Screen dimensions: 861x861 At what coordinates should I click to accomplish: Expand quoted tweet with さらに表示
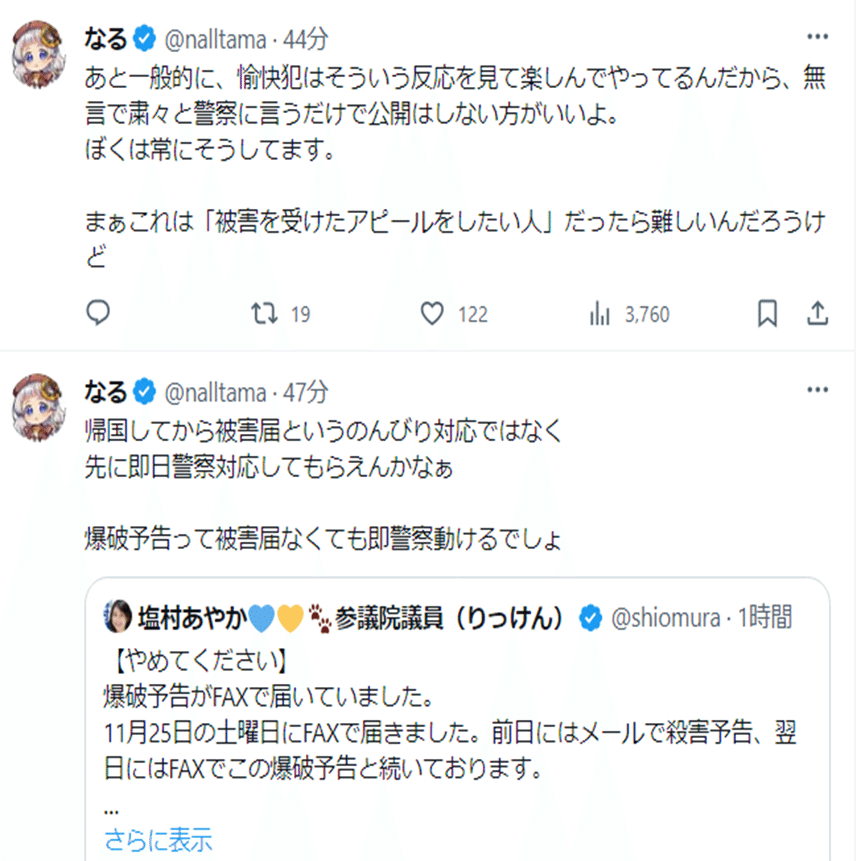(x=158, y=838)
